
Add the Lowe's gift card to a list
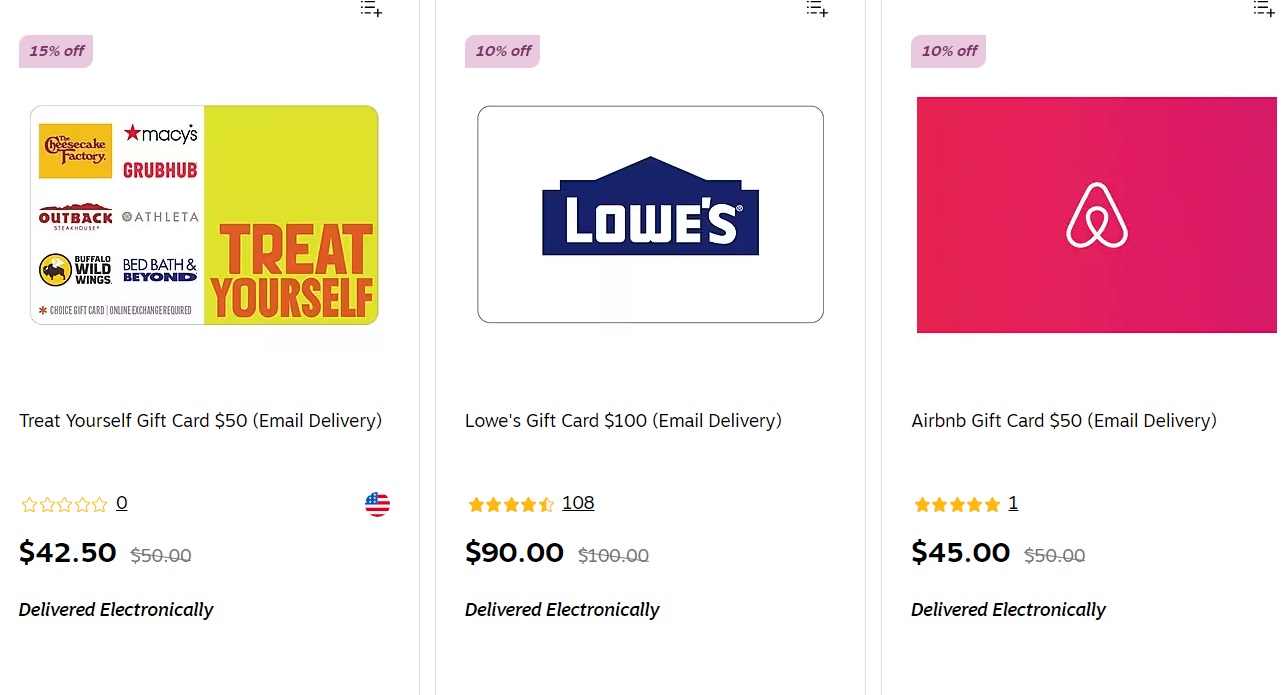coord(817,10)
